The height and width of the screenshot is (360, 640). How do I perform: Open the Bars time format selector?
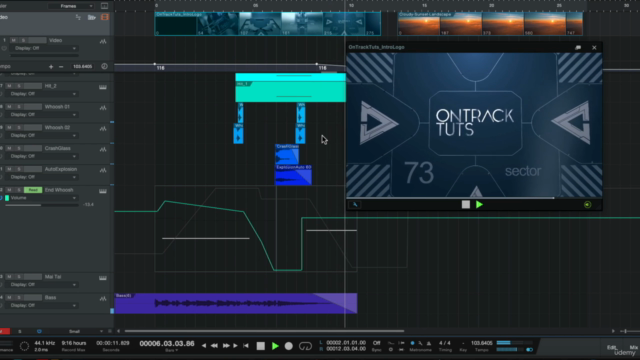(171, 351)
